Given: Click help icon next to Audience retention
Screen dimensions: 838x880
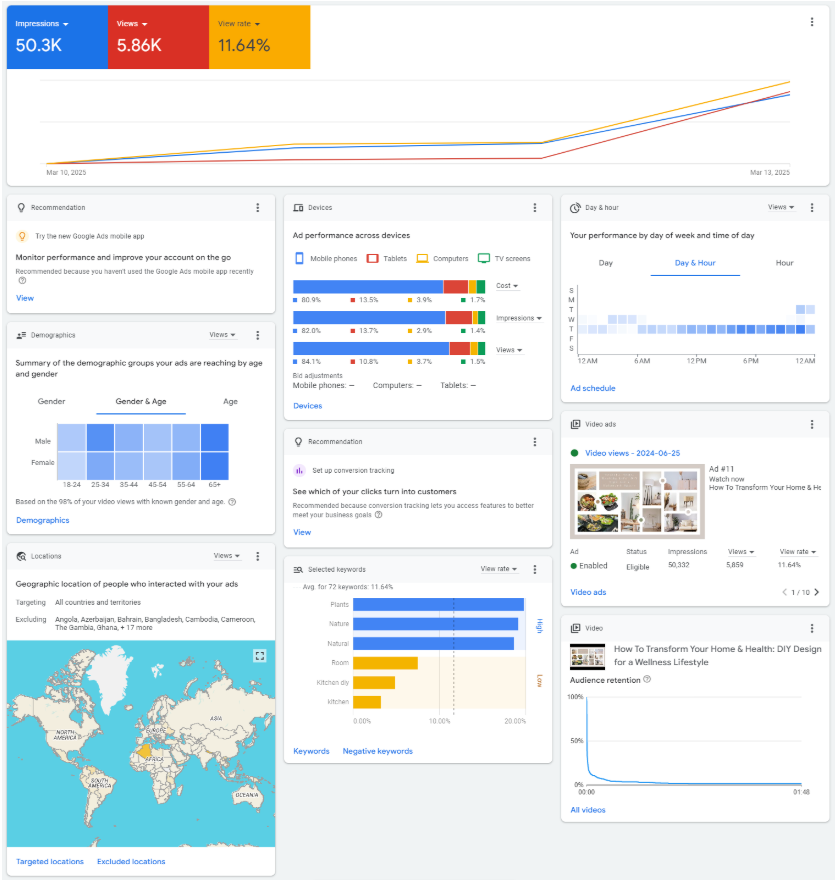Looking at the screenshot, I should (647, 680).
